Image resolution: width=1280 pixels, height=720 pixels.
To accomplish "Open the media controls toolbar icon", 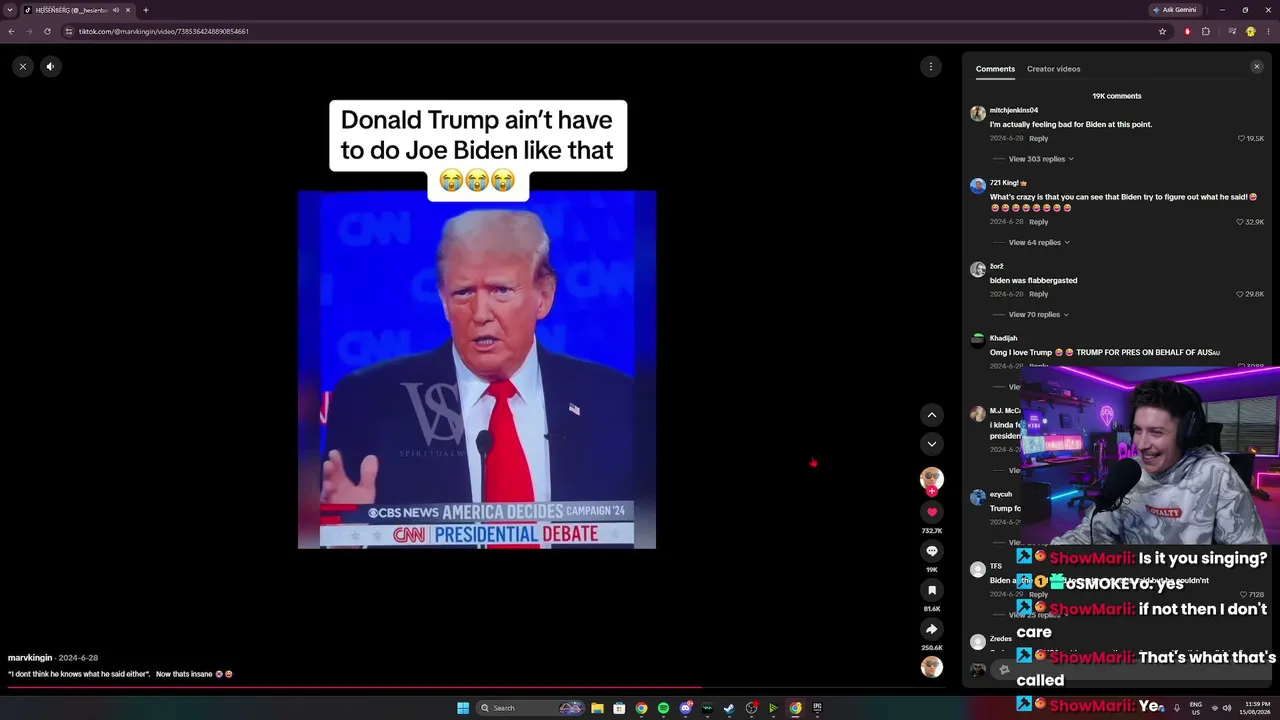I will pos(1231,31).
